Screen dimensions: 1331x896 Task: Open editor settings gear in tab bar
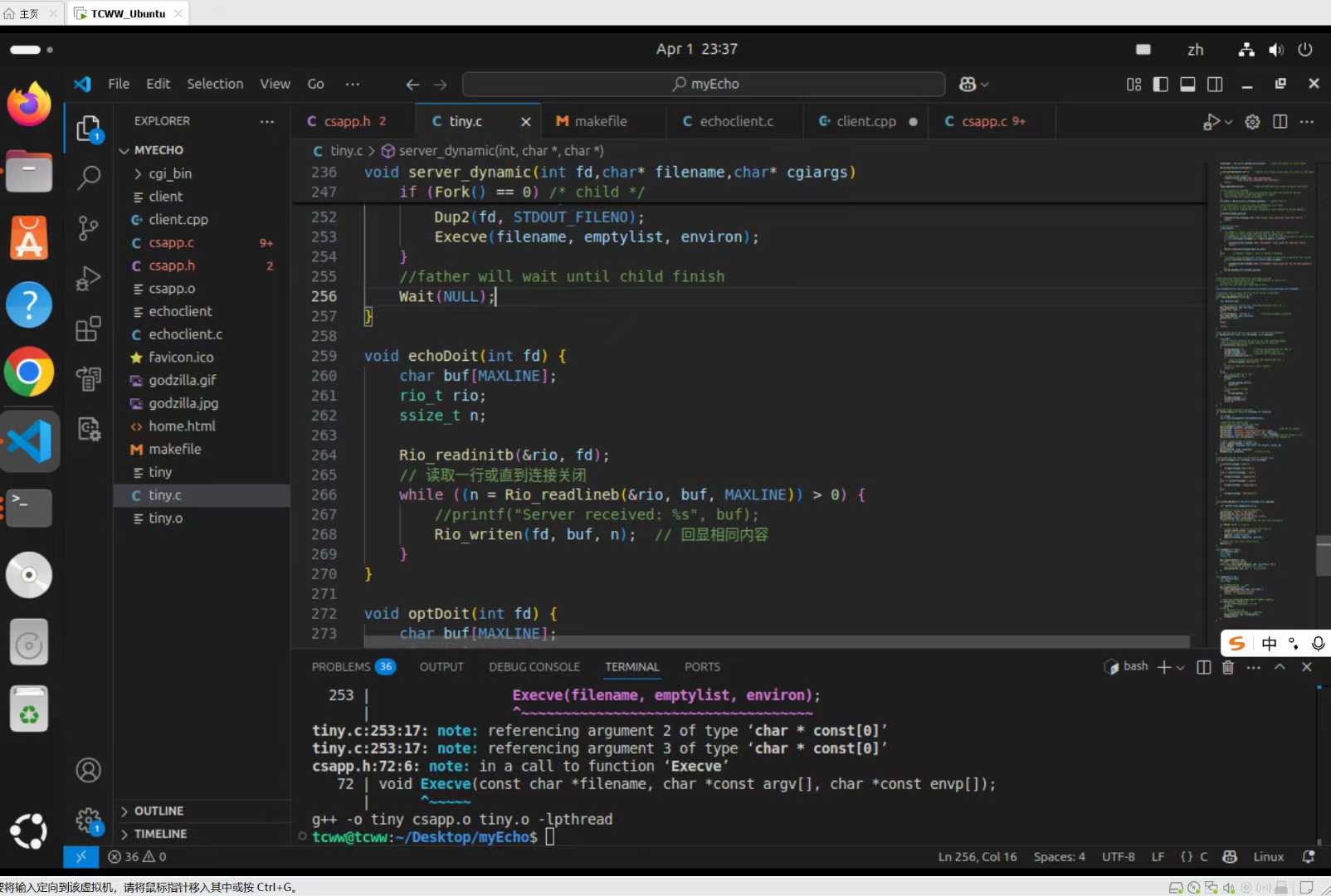[1253, 121]
